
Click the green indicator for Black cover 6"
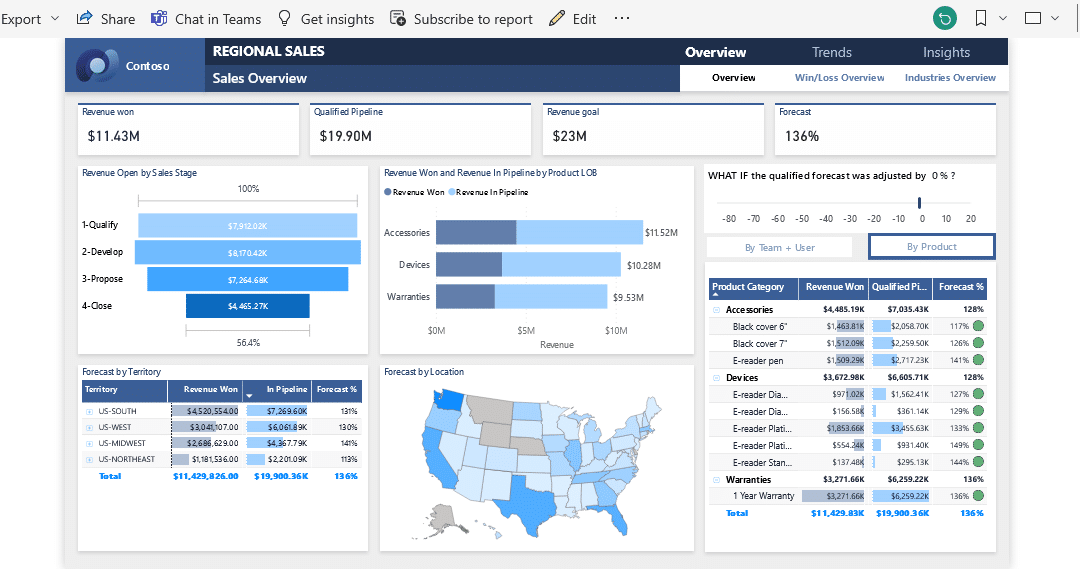[x=978, y=326]
